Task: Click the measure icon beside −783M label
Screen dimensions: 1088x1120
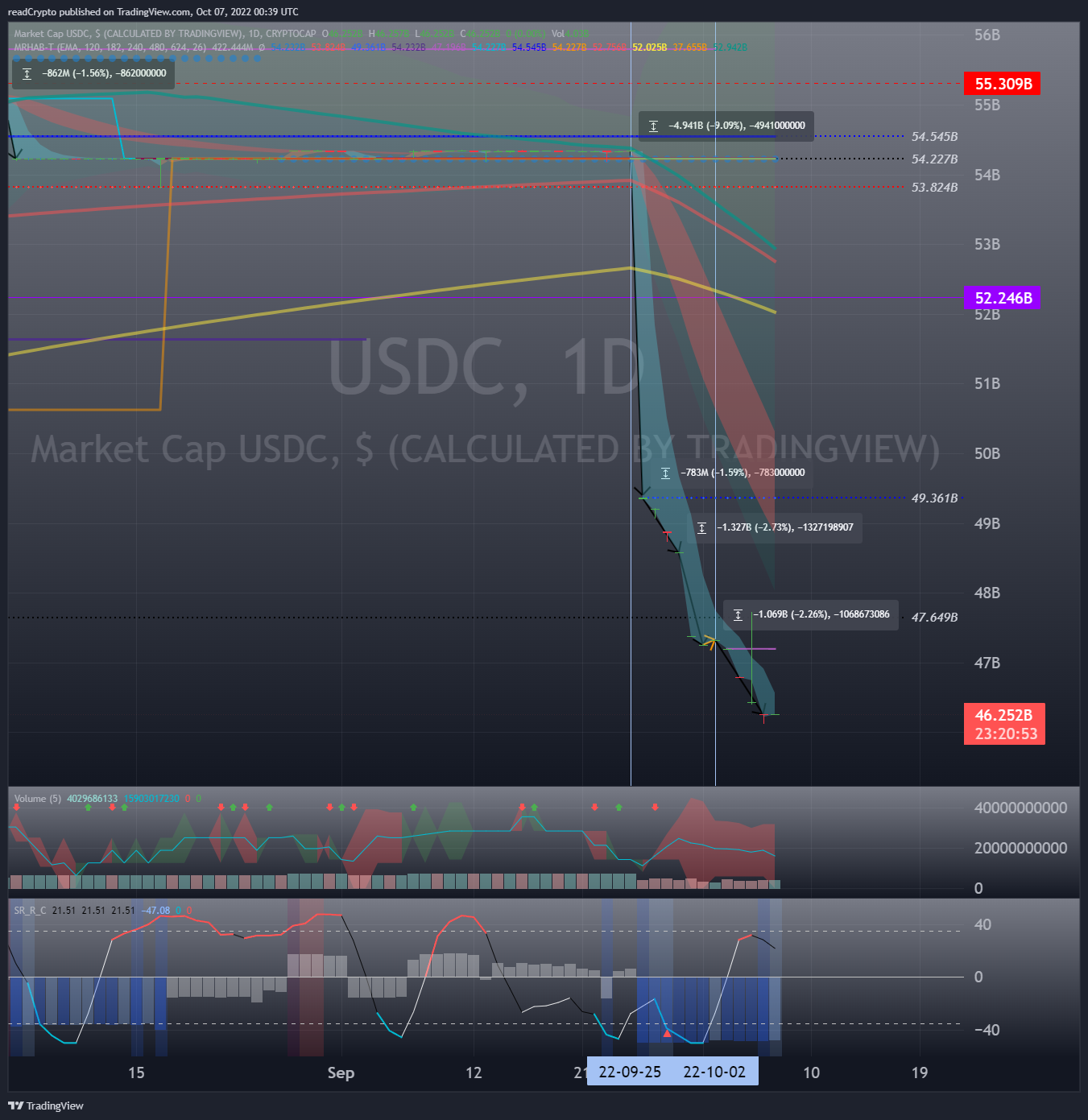Action: 665,473
